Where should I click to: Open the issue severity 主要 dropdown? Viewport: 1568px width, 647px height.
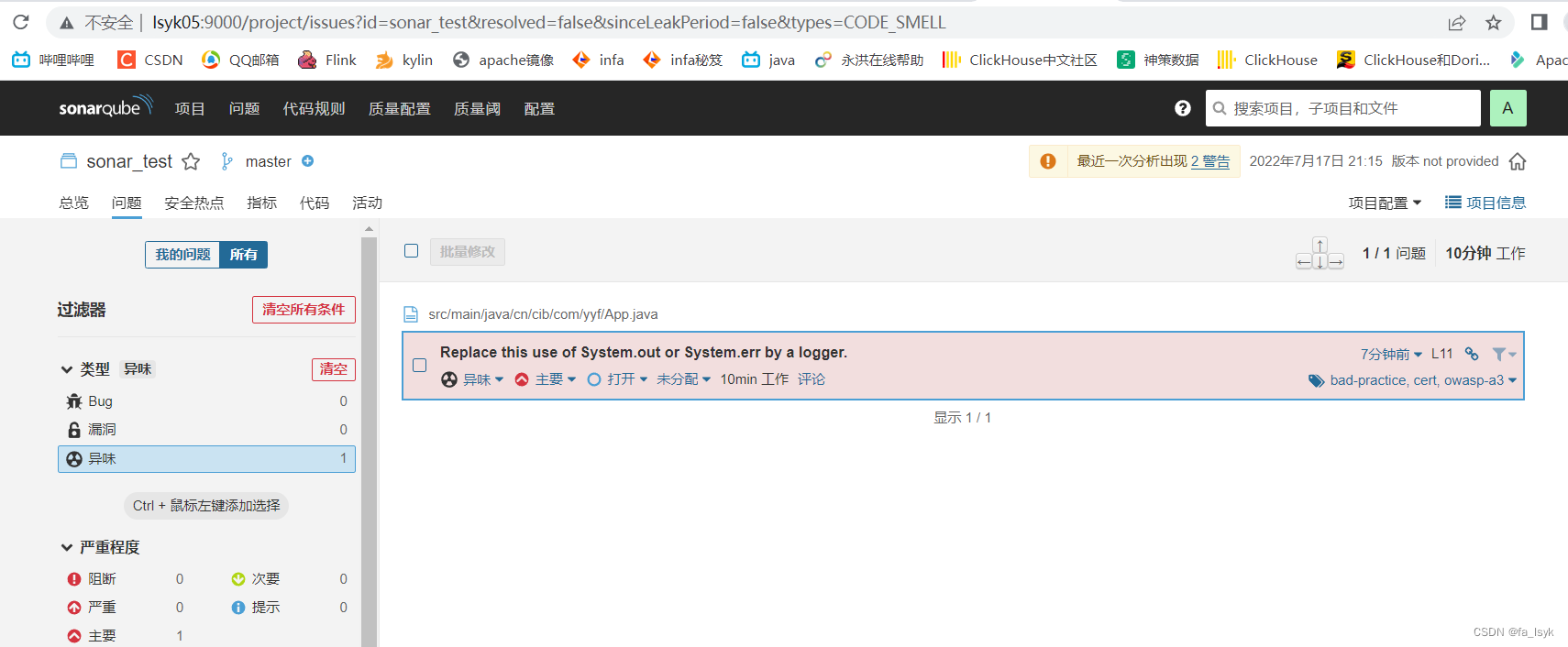pos(546,379)
